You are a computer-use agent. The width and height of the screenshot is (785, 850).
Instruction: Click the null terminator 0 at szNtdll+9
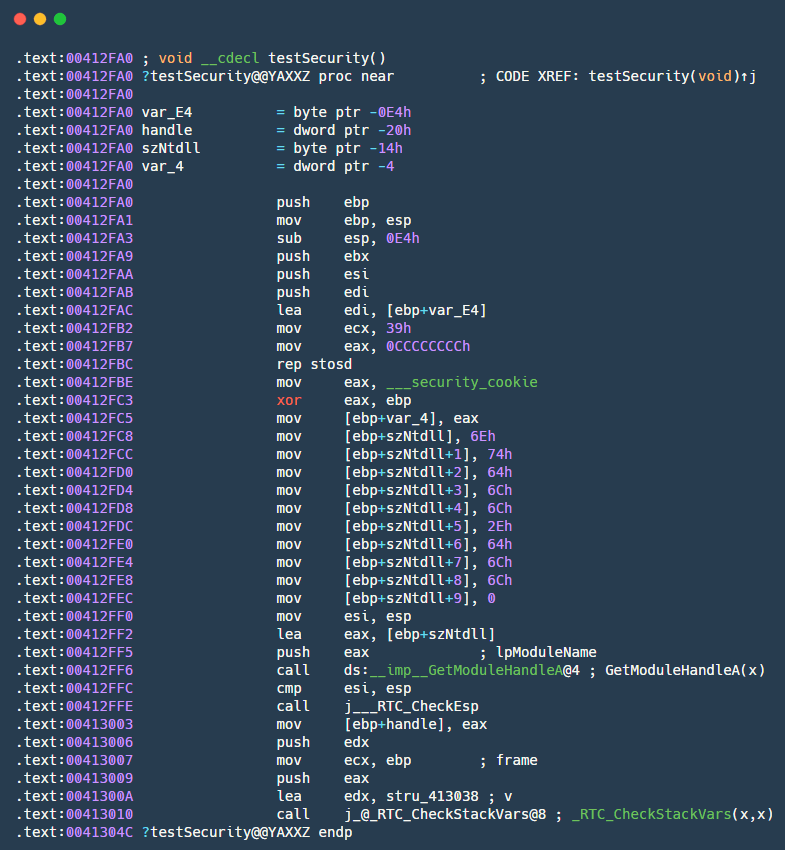[x=491, y=598]
